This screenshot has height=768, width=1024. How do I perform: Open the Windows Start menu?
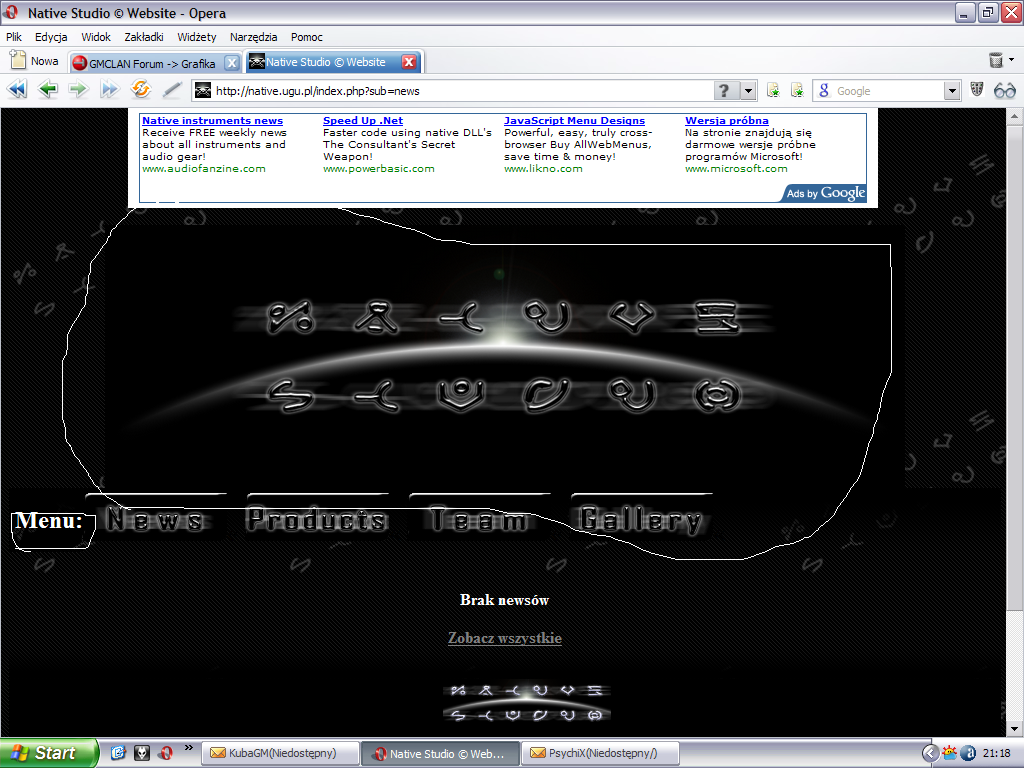pos(49,753)
